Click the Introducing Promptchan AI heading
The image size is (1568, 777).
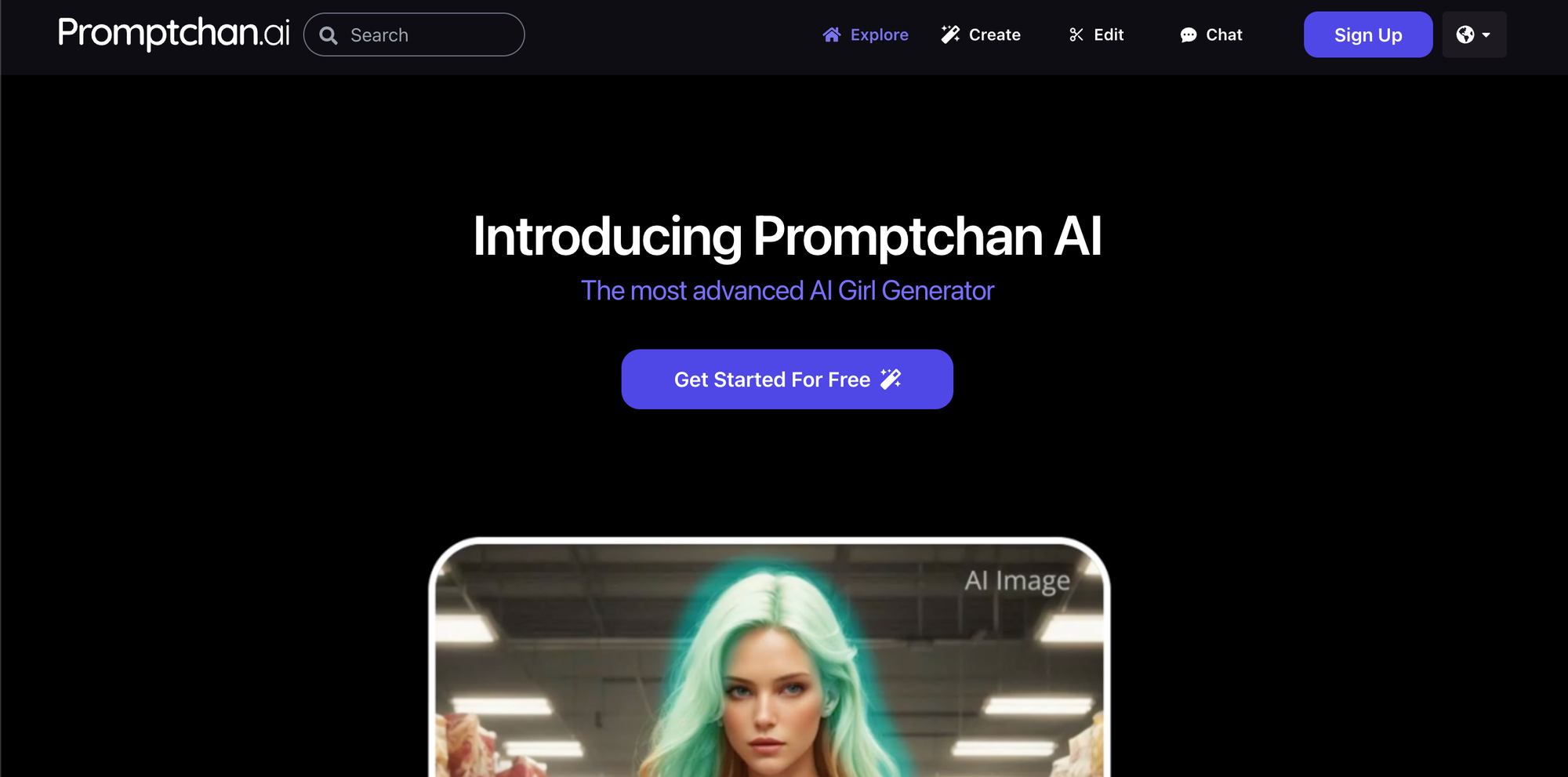(787, 236)
